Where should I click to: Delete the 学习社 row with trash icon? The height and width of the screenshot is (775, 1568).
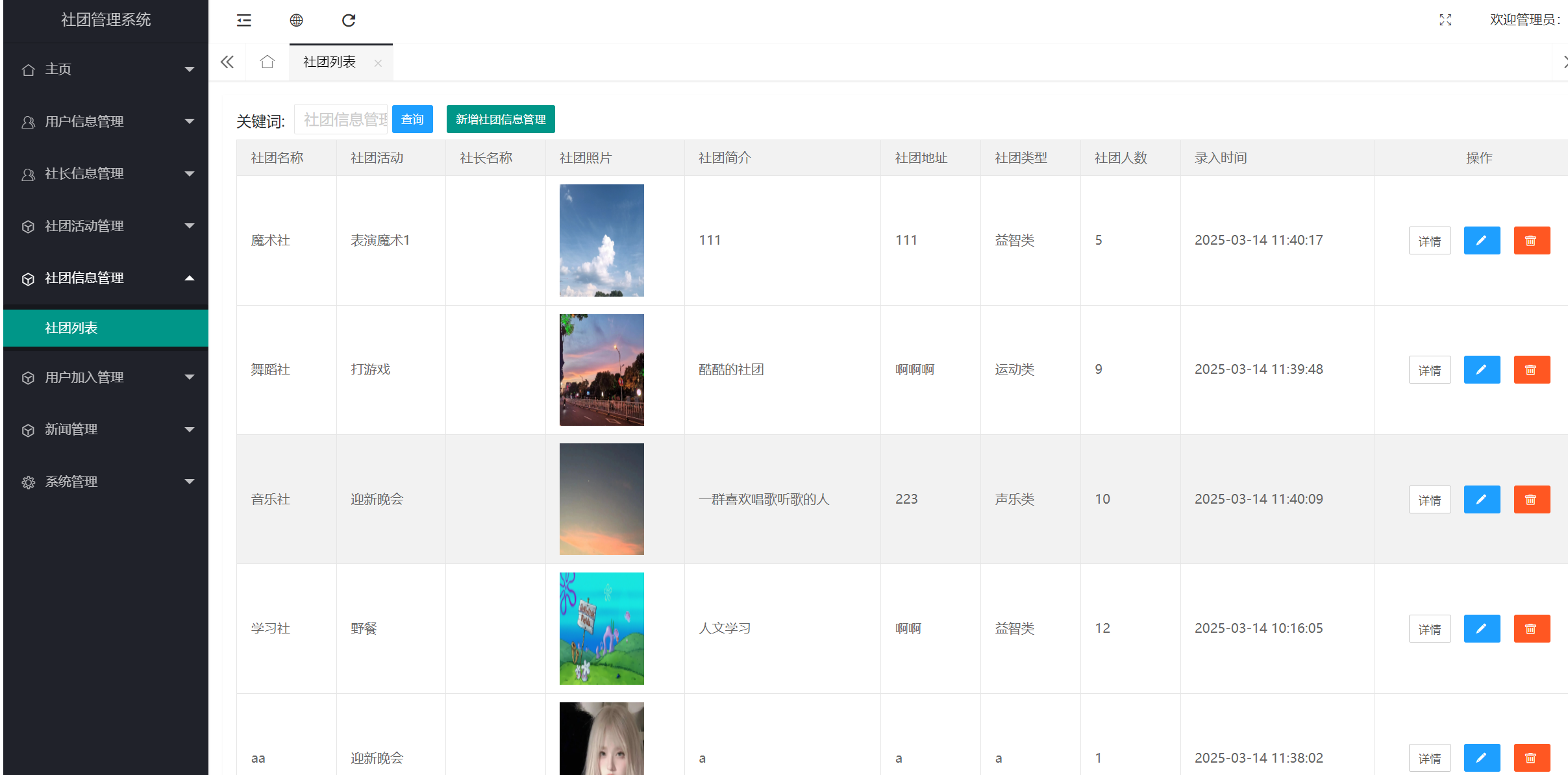tap(1531, 629)
